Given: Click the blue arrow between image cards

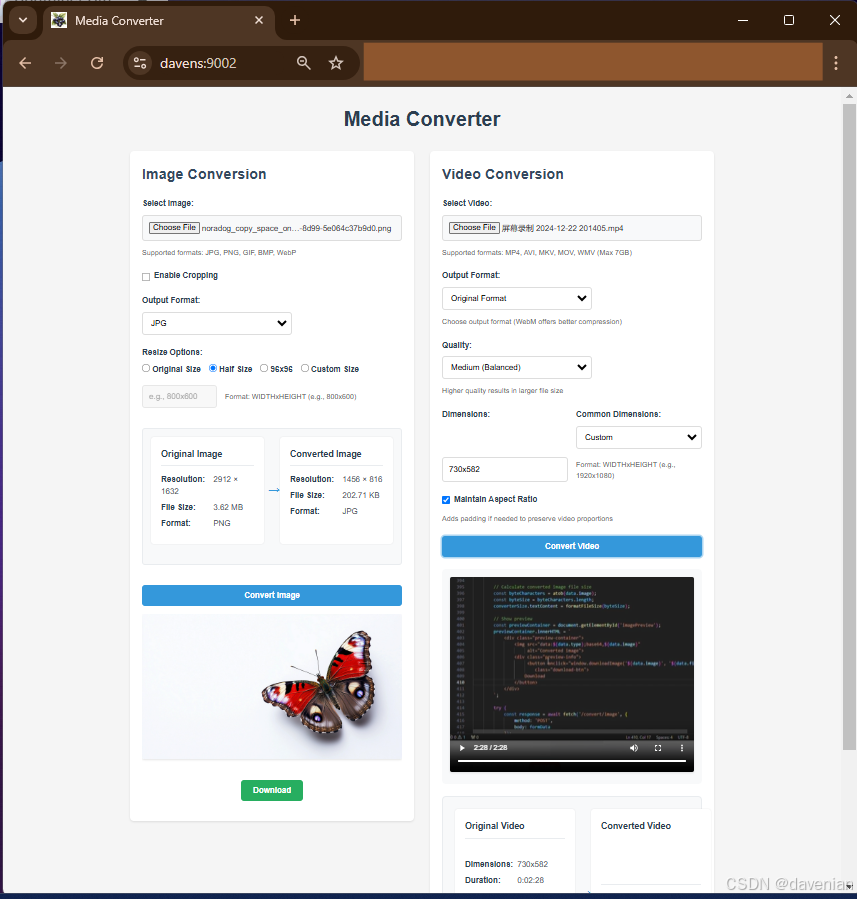Looking at the screenshot, I should pos(274,490).
